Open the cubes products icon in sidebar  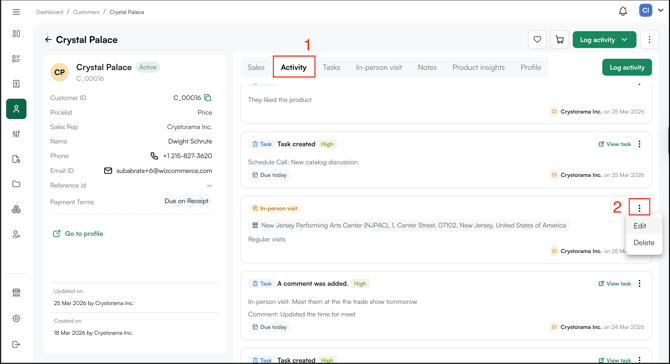16,209
